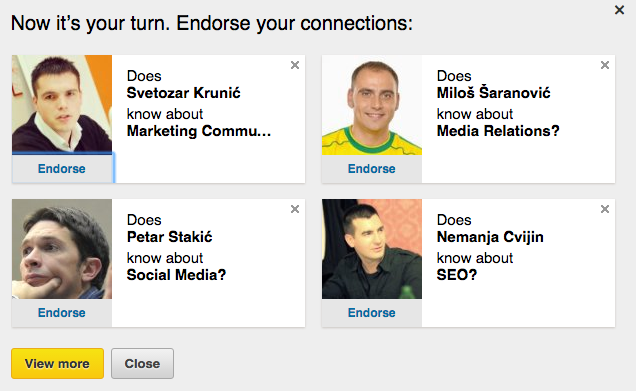Endorse Petar Stakić for Social Media
Viewport: 636px width, 391px height.
[x=62, y=313]
